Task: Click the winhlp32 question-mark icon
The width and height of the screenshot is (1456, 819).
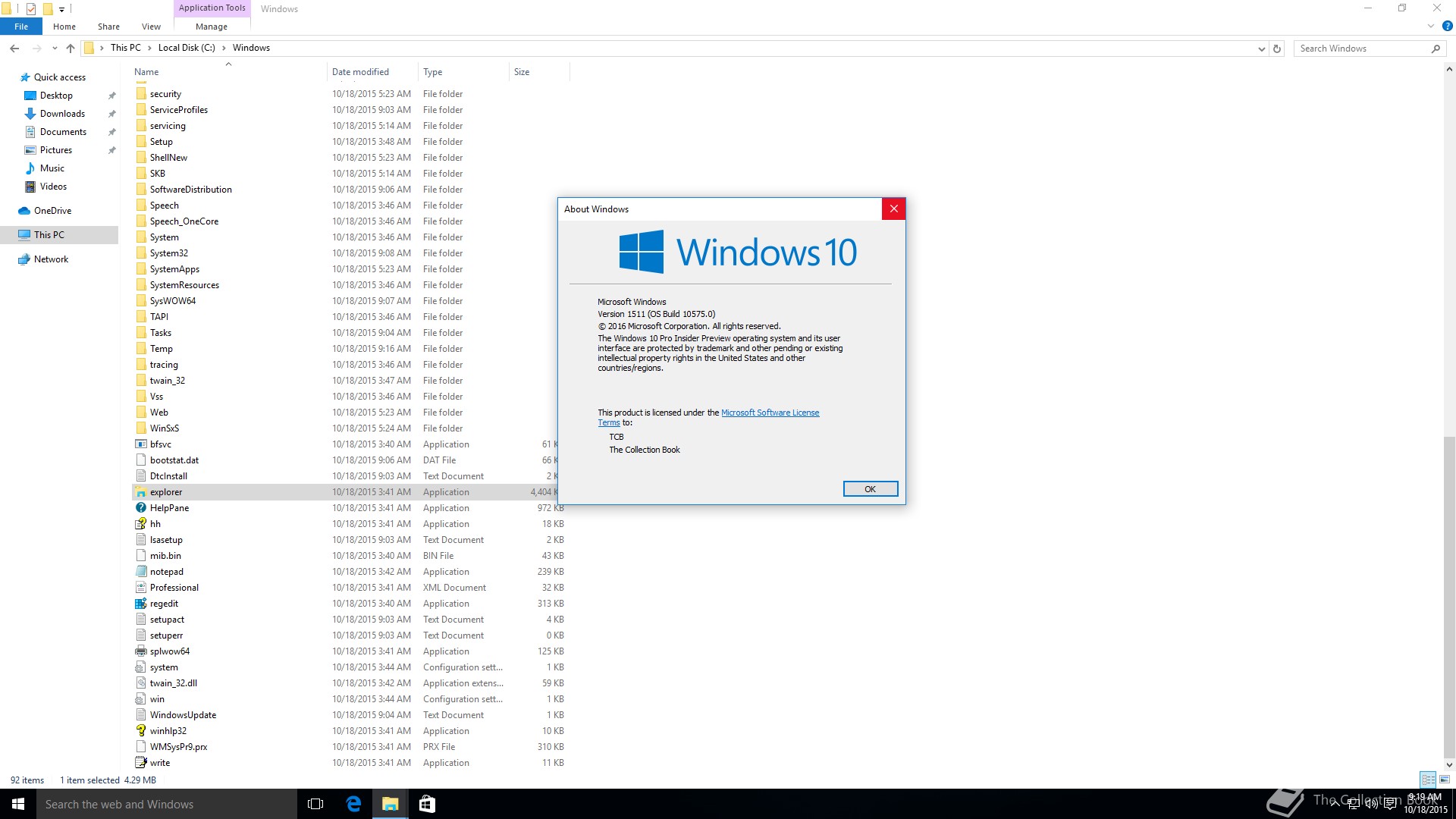Action: click(x=140, y=731)
